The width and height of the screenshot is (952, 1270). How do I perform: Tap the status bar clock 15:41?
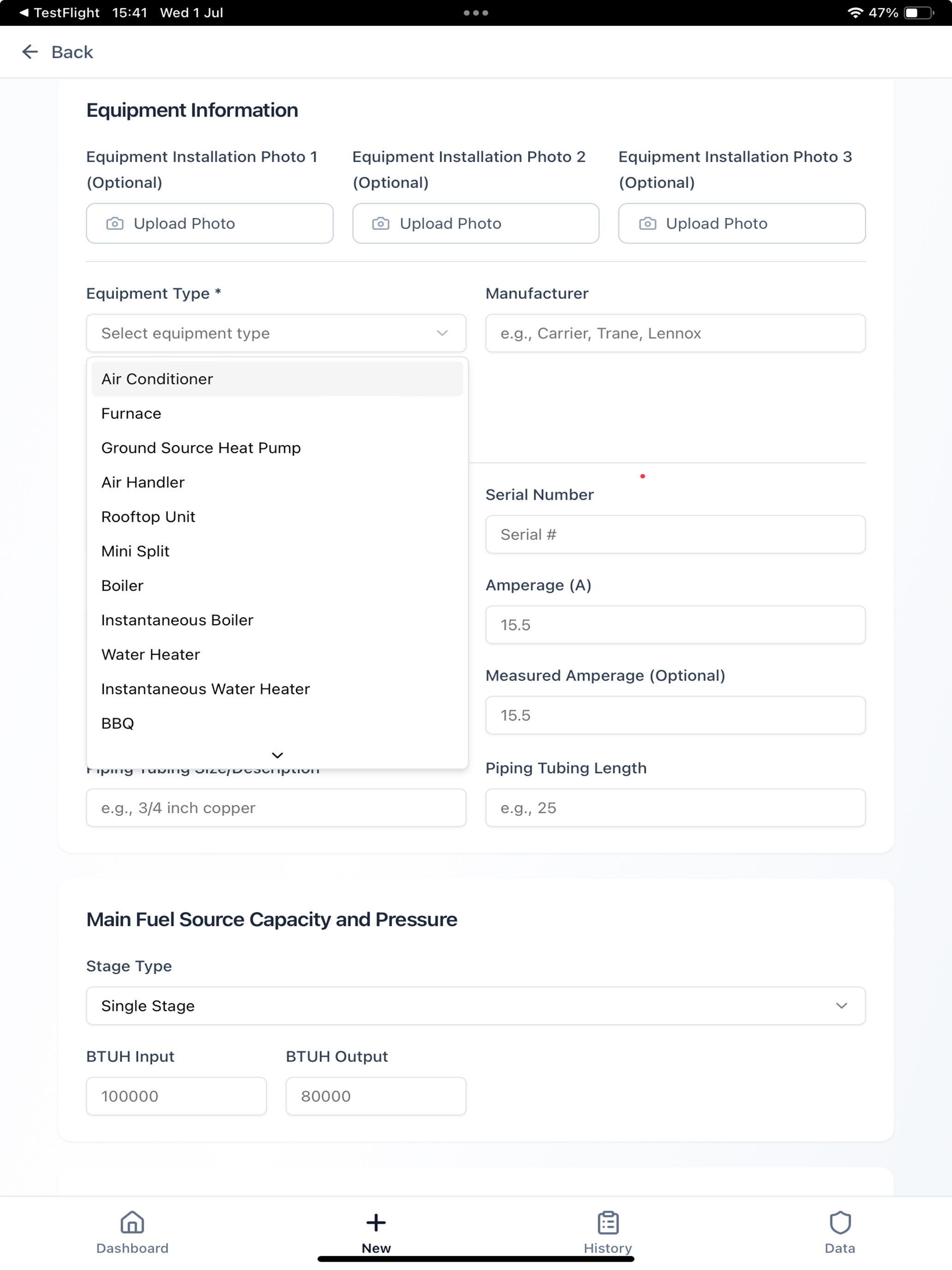click(x=130, y=12)
